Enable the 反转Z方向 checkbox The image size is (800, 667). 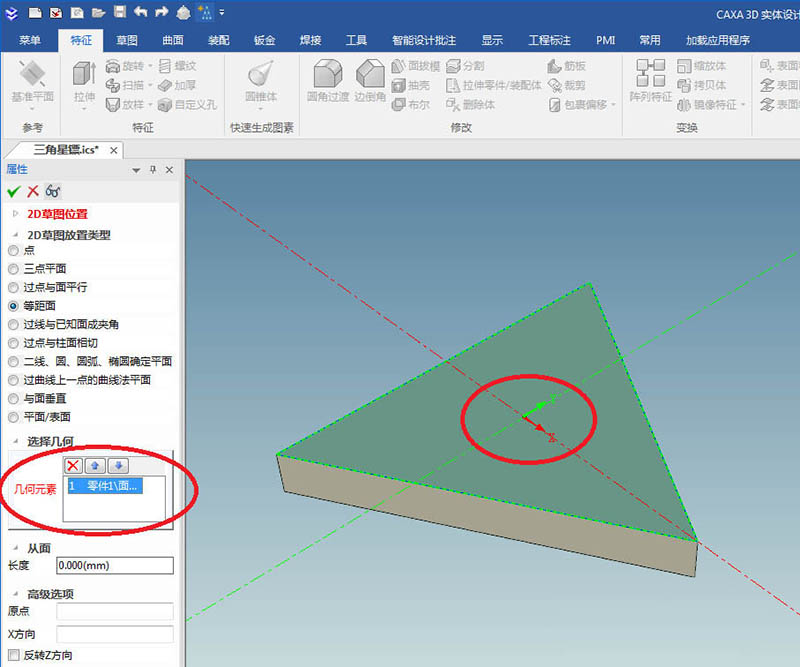[14, 655]
